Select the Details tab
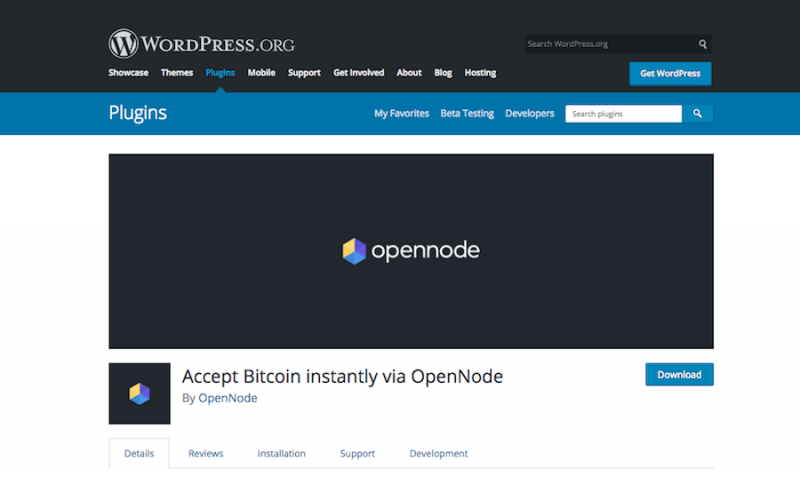 pyautogui.click(x=139, y=453)
